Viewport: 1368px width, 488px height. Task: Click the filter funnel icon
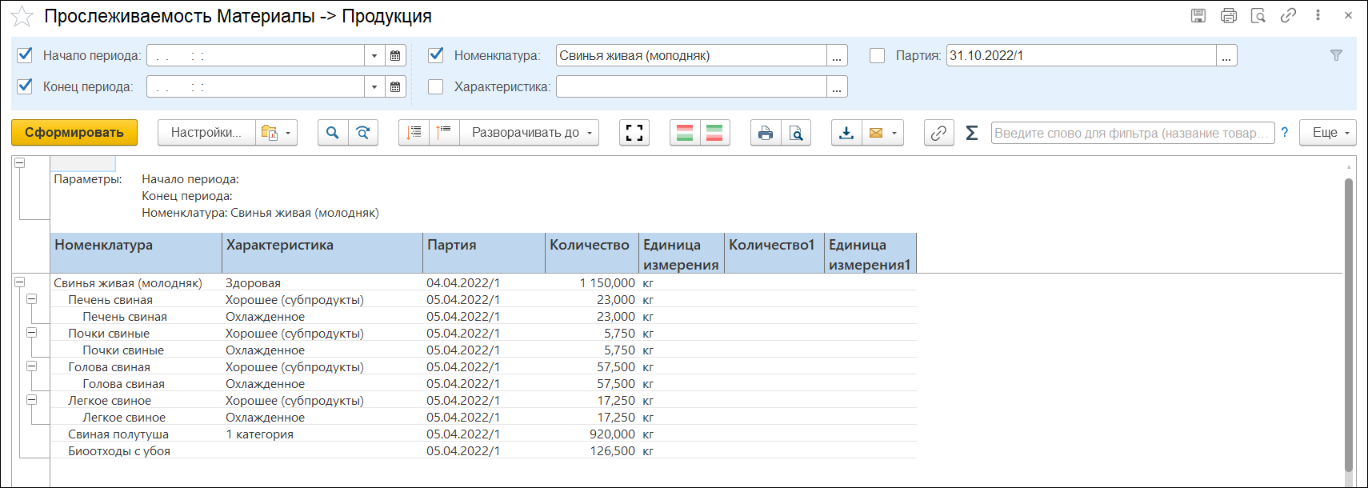1336,56
